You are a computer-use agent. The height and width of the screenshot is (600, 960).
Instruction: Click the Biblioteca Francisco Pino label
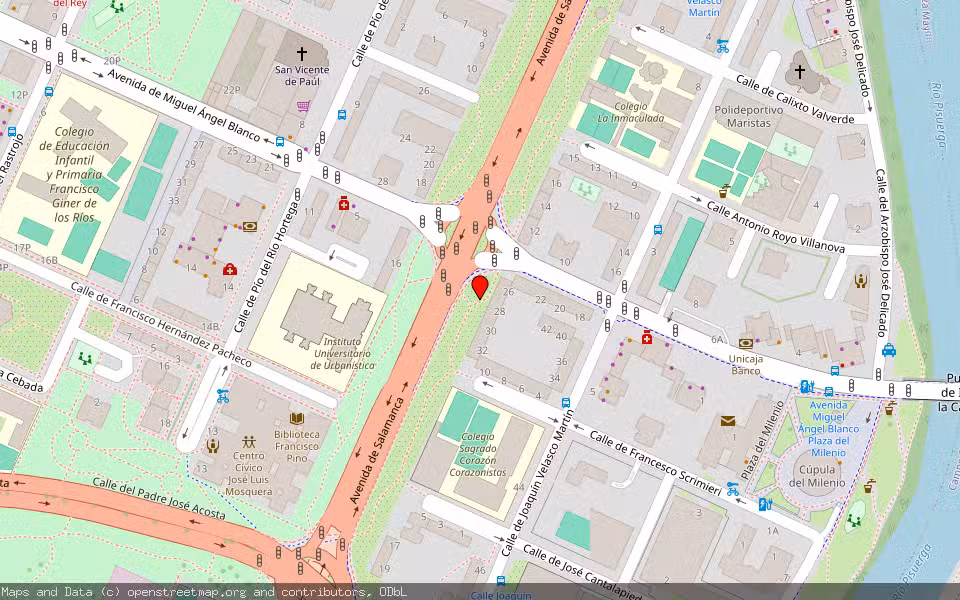pos(297,446)
